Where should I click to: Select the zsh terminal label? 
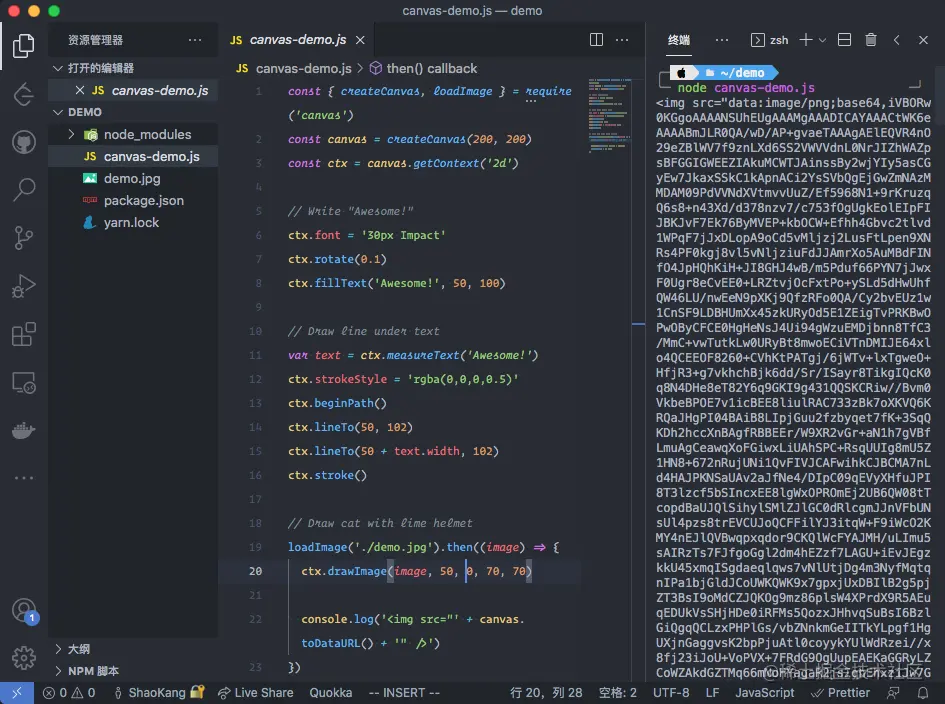(x=770, y=40)
